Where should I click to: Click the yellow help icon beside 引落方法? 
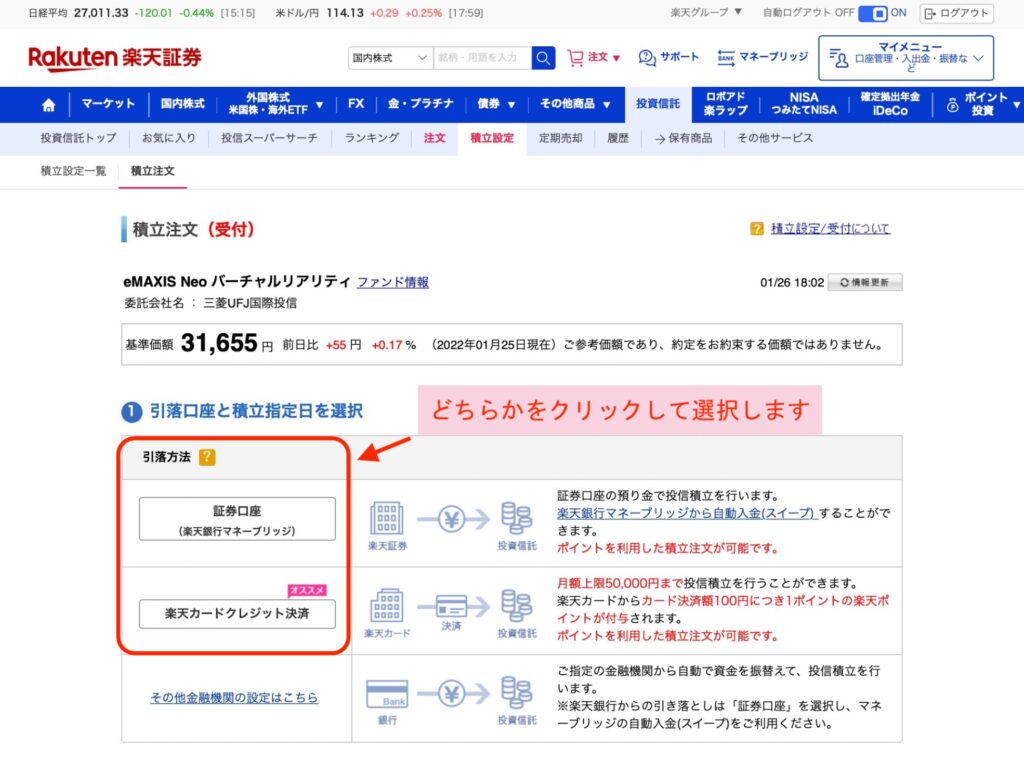207,457
